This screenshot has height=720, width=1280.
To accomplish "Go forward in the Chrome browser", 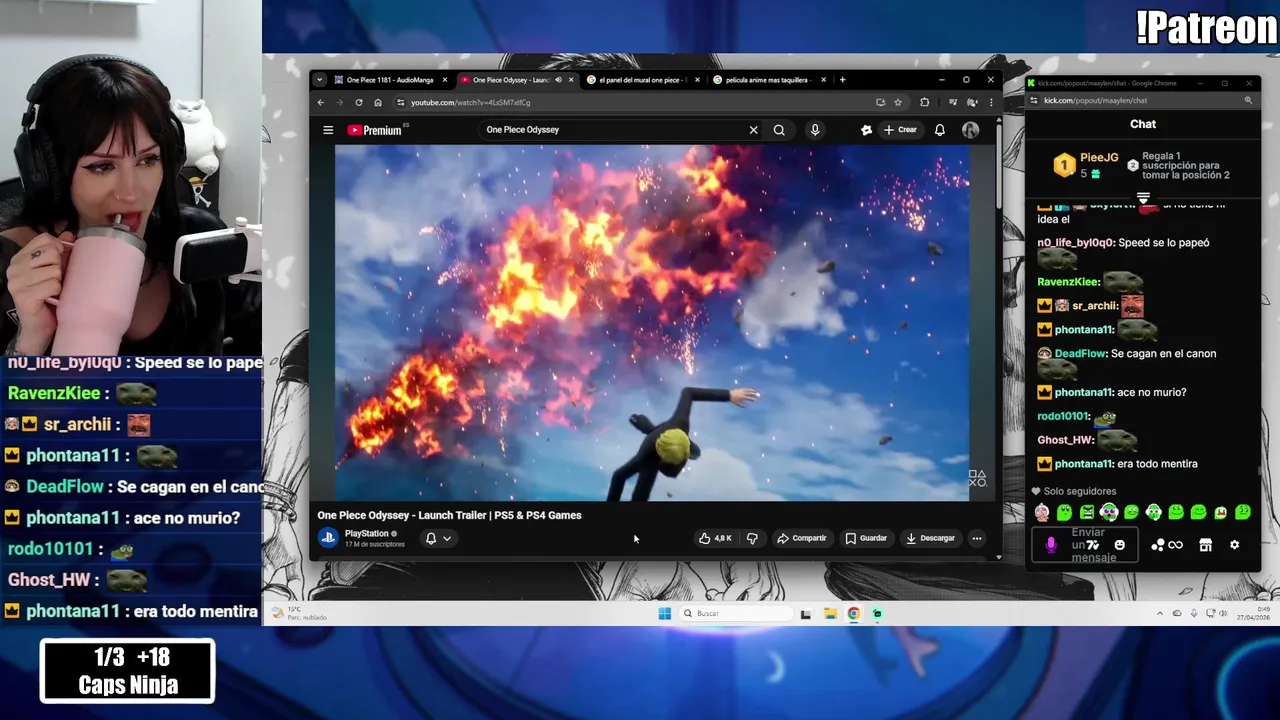I will pyautogui.click(x=340, y=102).
